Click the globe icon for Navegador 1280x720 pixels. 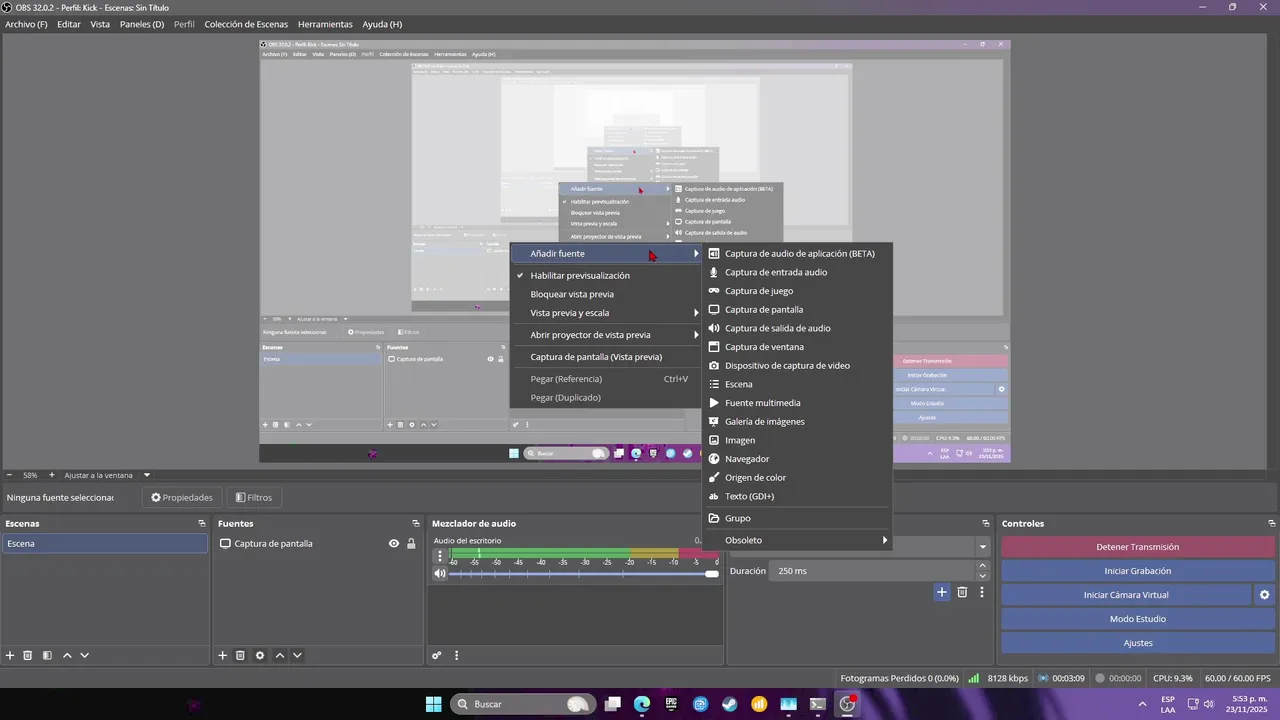tap(714, 459)
